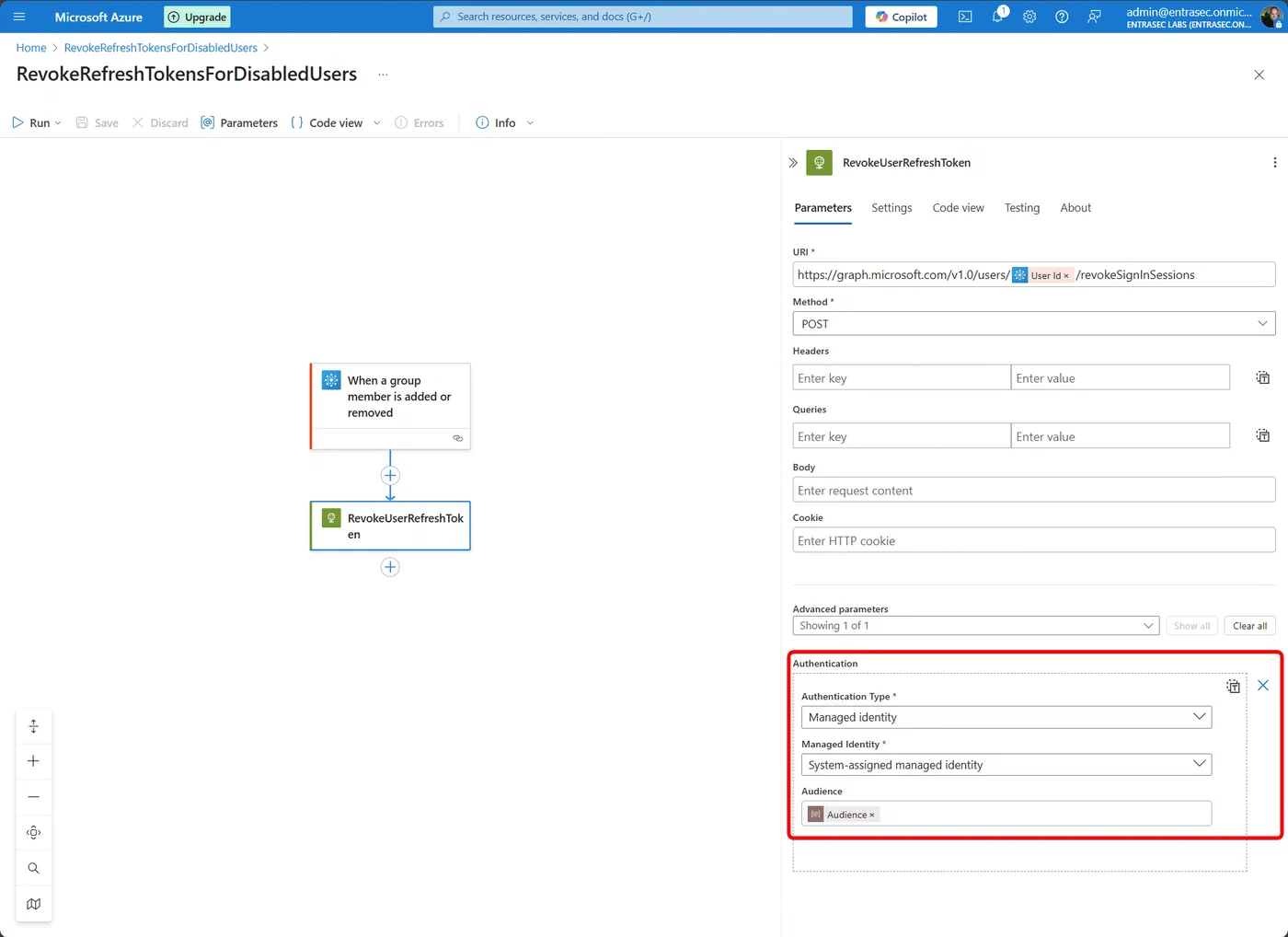1288x937 pixels.
Task: Open the Azure portal hamburger menu
Action: coord(18,17)
